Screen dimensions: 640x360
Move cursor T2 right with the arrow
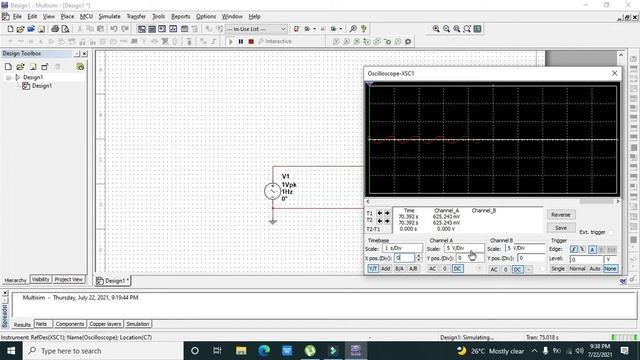387,221
